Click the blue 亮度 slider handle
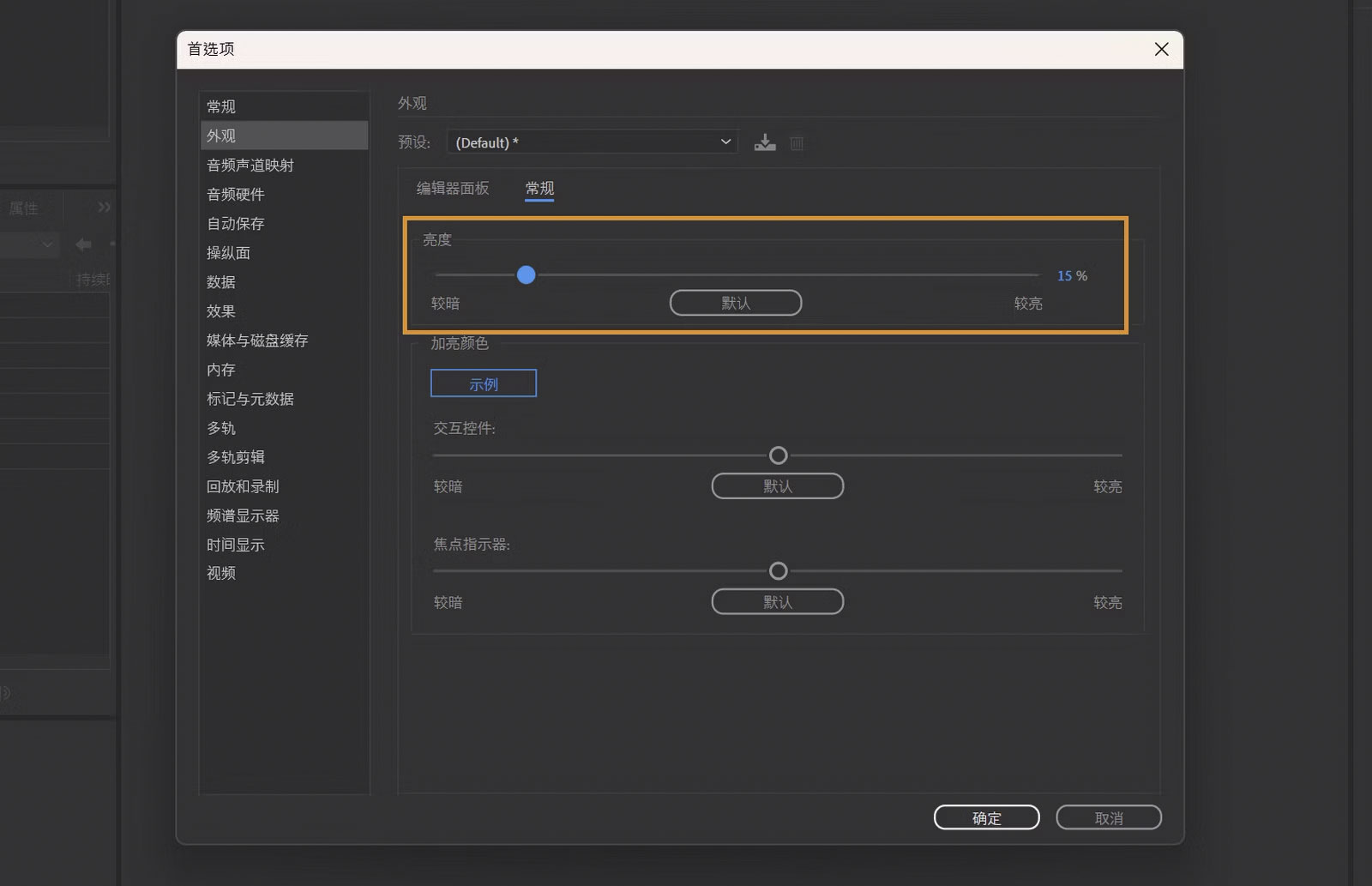This screenshot has height=886, width=1372. (x=527, y=275)
